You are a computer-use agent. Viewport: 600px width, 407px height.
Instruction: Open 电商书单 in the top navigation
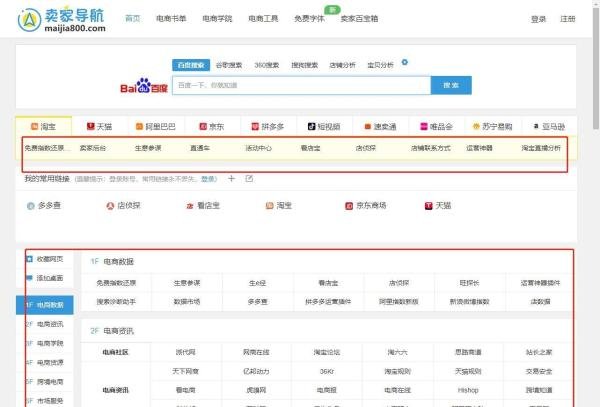point(171,18)
